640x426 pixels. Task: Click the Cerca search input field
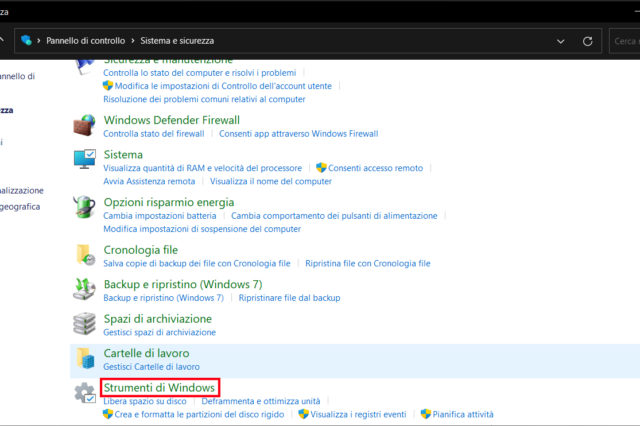626,41
